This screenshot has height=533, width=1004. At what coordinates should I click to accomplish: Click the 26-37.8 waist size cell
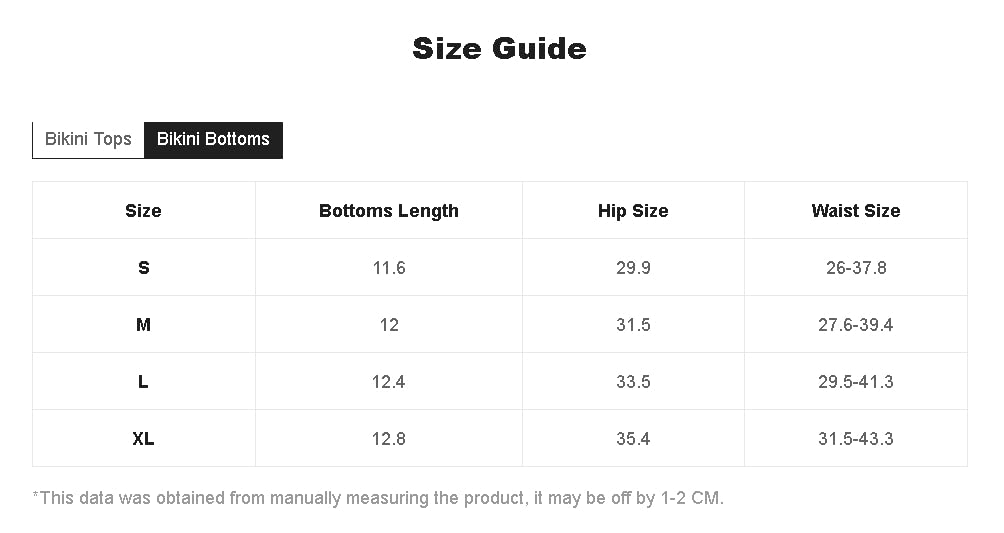(x=855, y=268)
